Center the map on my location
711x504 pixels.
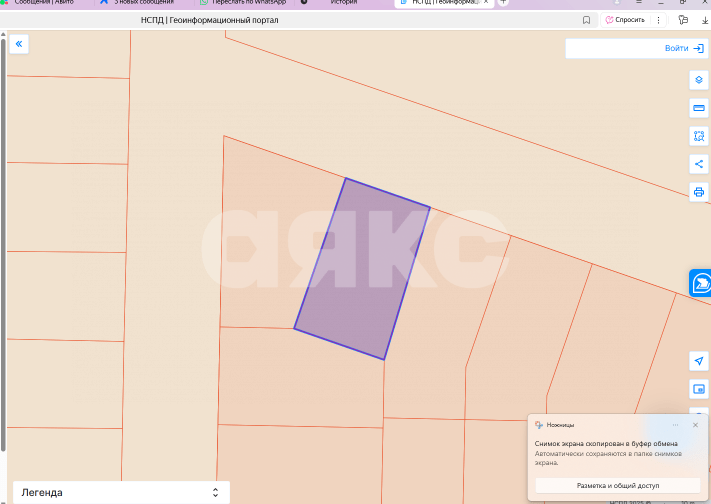pos(699,361)
